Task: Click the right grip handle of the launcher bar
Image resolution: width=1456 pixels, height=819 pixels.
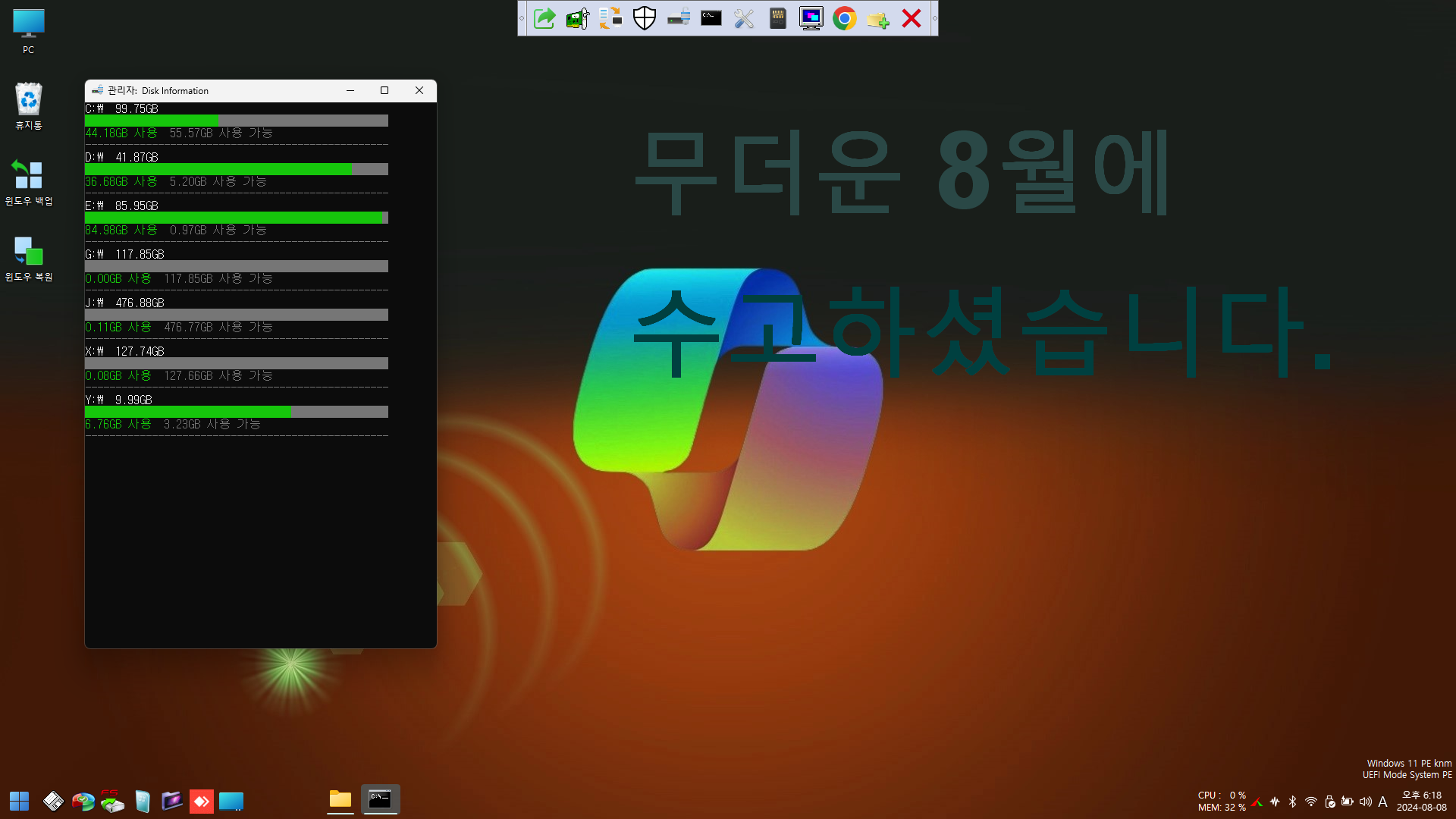Action: tap(934, 18)
